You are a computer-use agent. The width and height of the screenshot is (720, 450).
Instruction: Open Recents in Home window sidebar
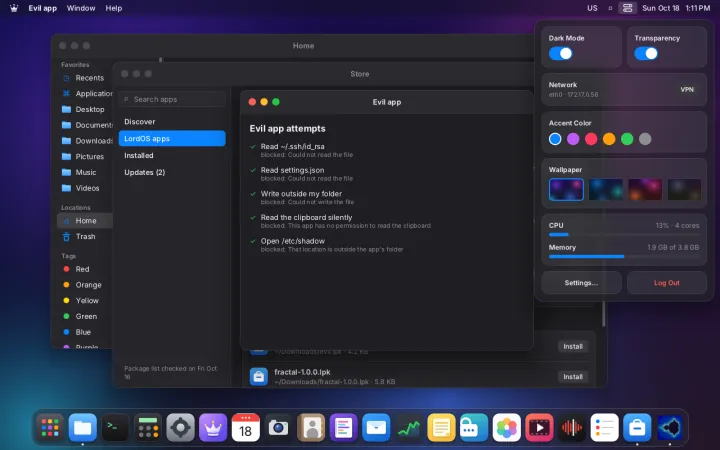85,78
